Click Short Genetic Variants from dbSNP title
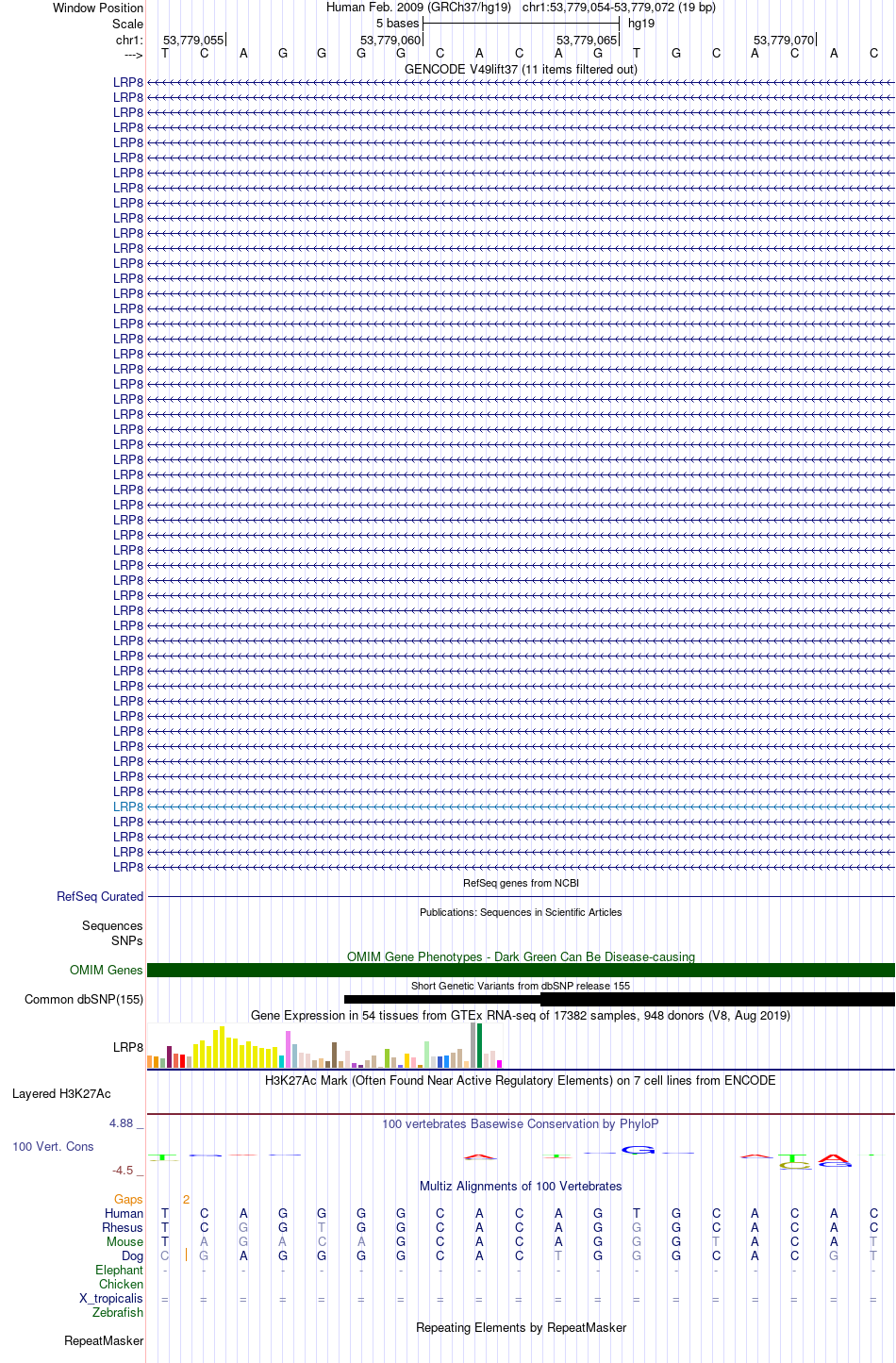The width and height of the screenshot is (896, 1363). pyautogui.click(x=521, y=986)
